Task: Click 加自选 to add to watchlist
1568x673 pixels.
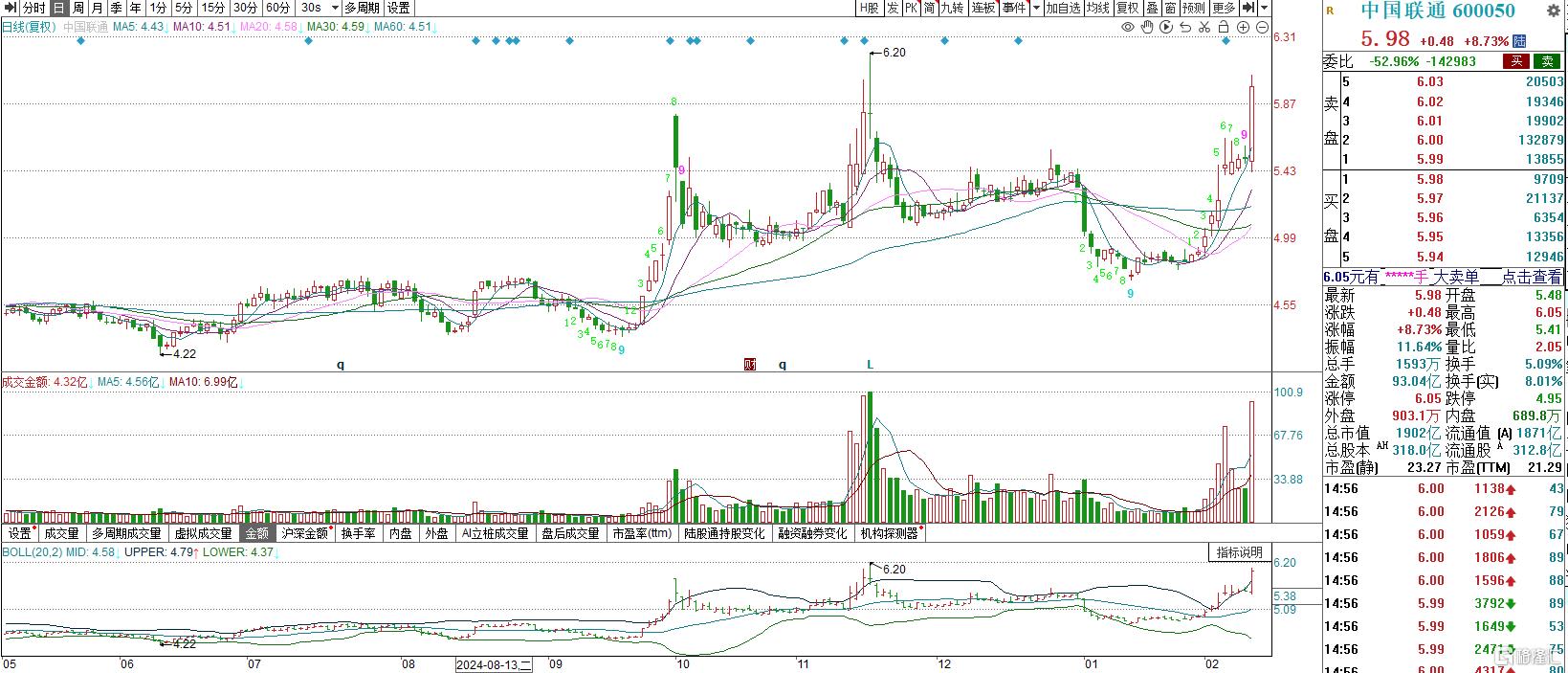Action: [1063, 8]
